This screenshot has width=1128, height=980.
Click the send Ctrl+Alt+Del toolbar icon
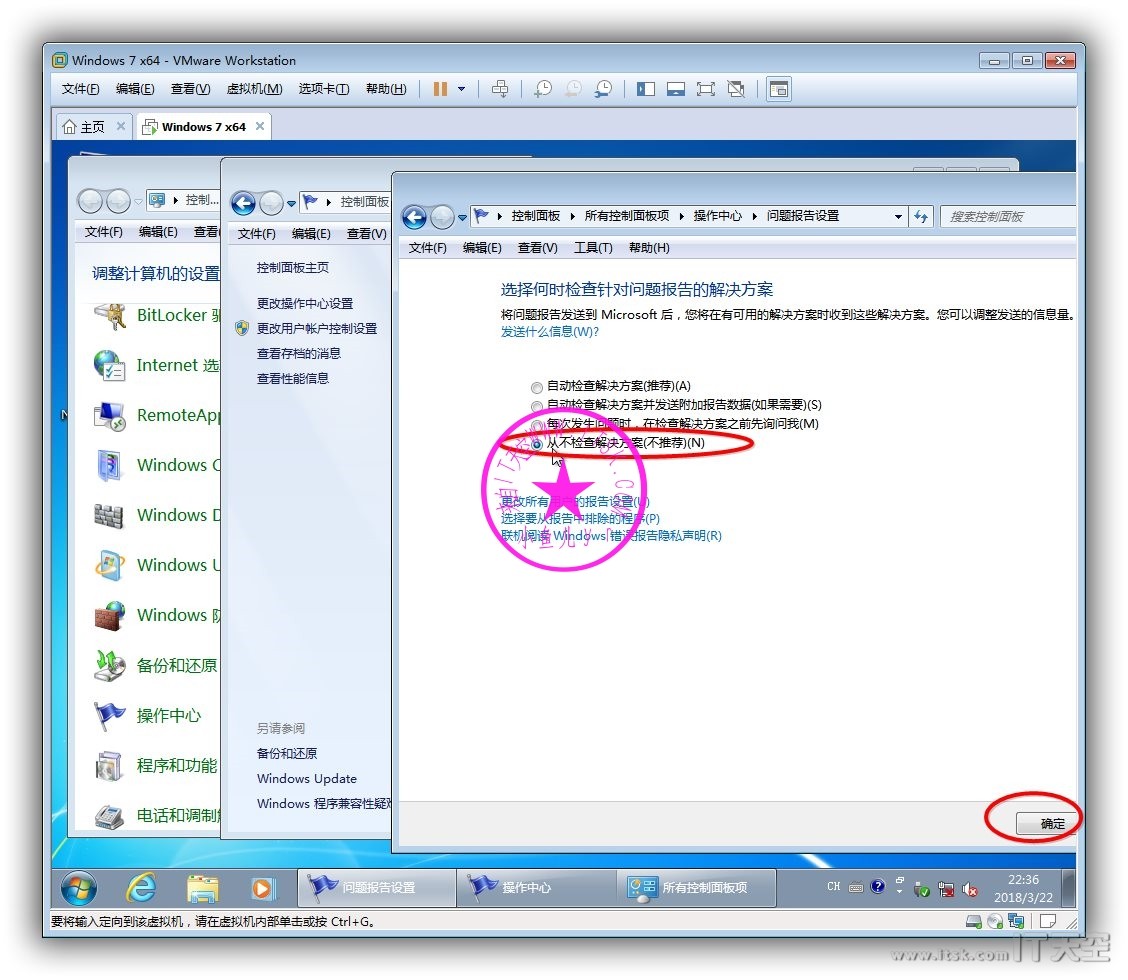tap(501, 89)
